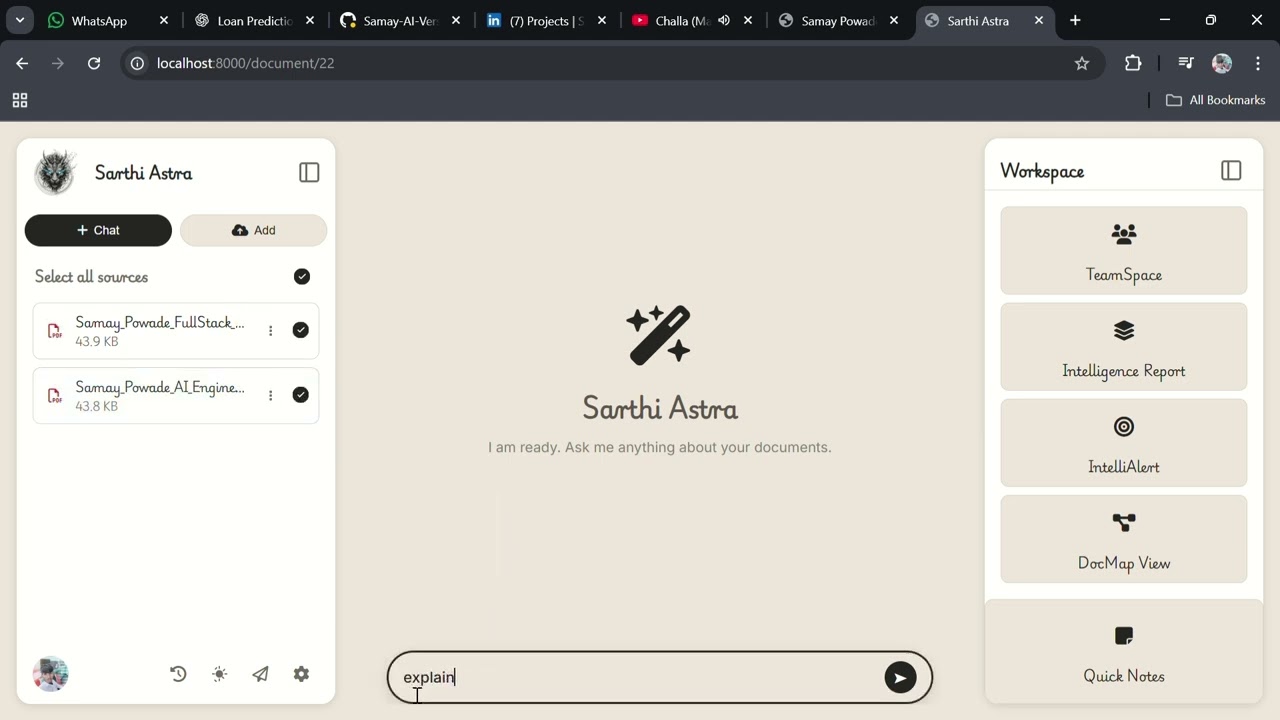Uncheck Samay_Powade_AI_Engine source checkbox
This screenshot has width=1280, height=720.
pyautogui.click(x=300, y=395)
